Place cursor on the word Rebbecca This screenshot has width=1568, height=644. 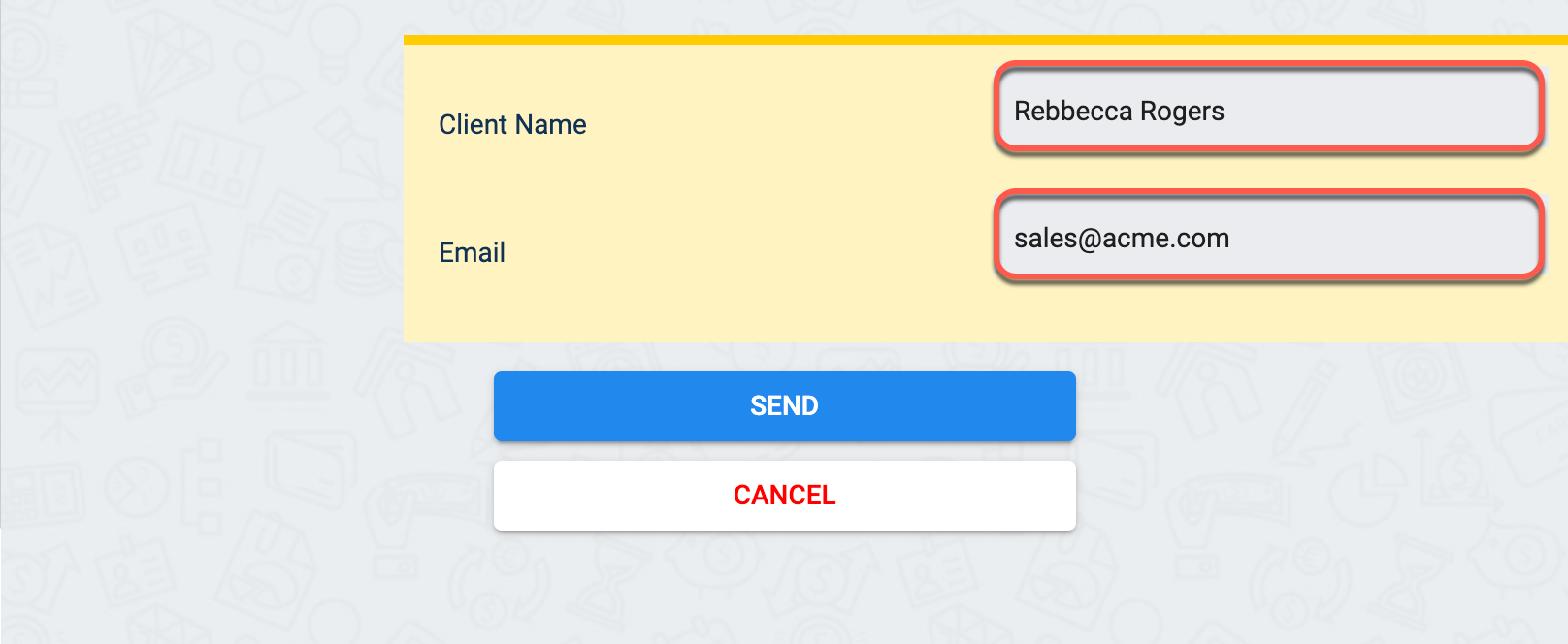[x=1072, y=111]
